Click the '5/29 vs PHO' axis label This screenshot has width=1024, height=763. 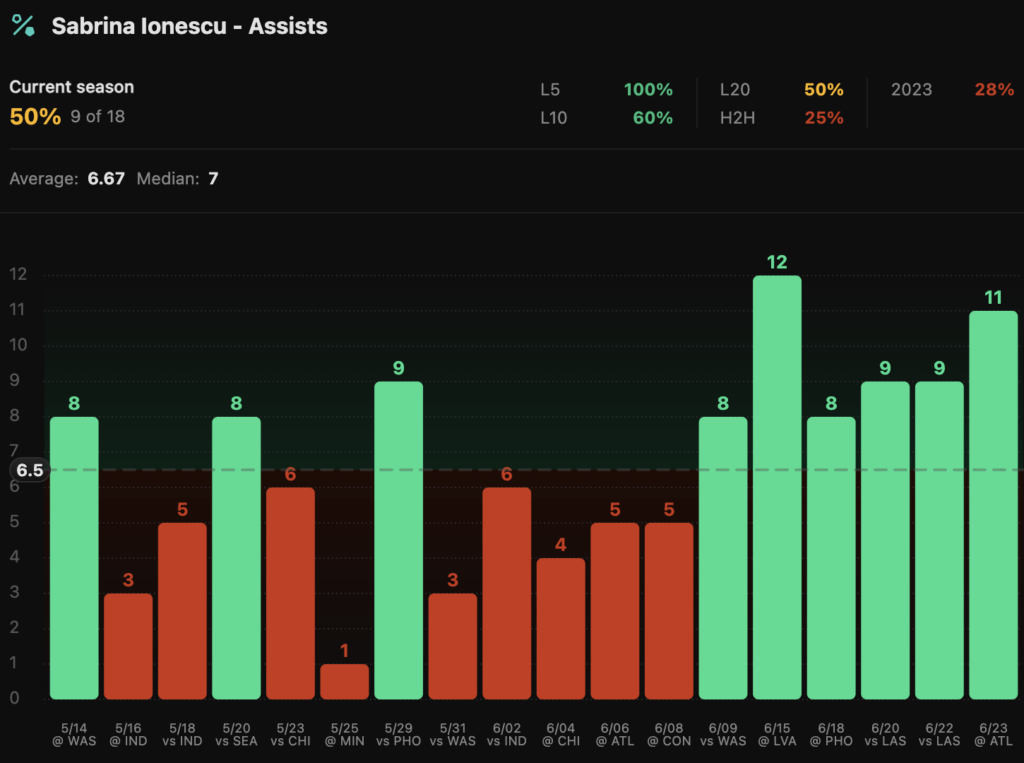(x=398, y=734)
